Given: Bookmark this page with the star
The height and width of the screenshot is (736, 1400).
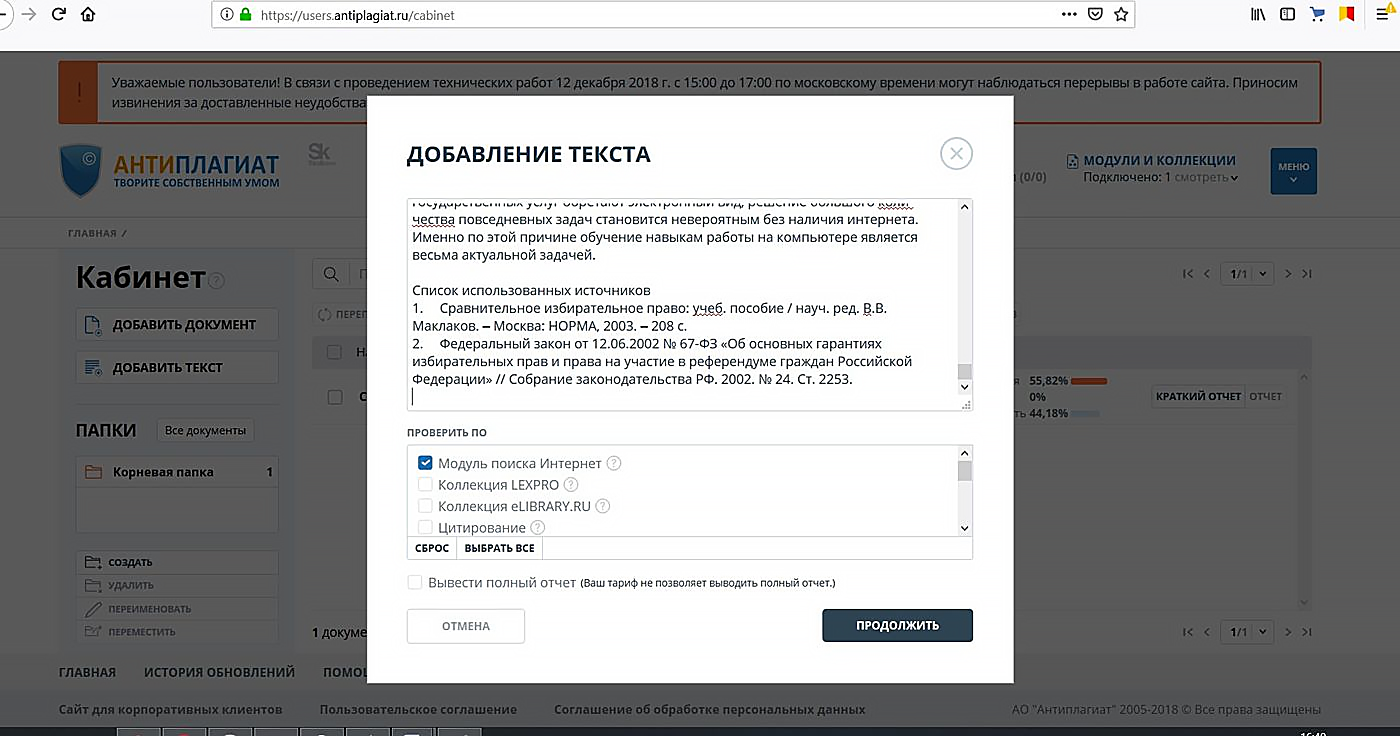Looking at the screenshot, I should tap(1121, 15).
